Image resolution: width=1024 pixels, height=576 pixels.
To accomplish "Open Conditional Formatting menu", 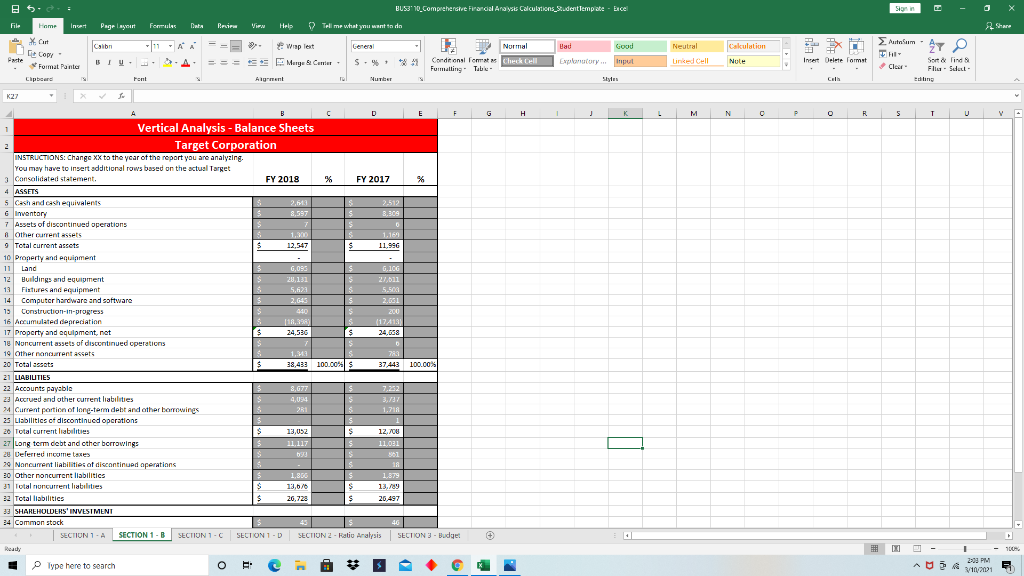I will pyautogui.click(x=448, y=55).
